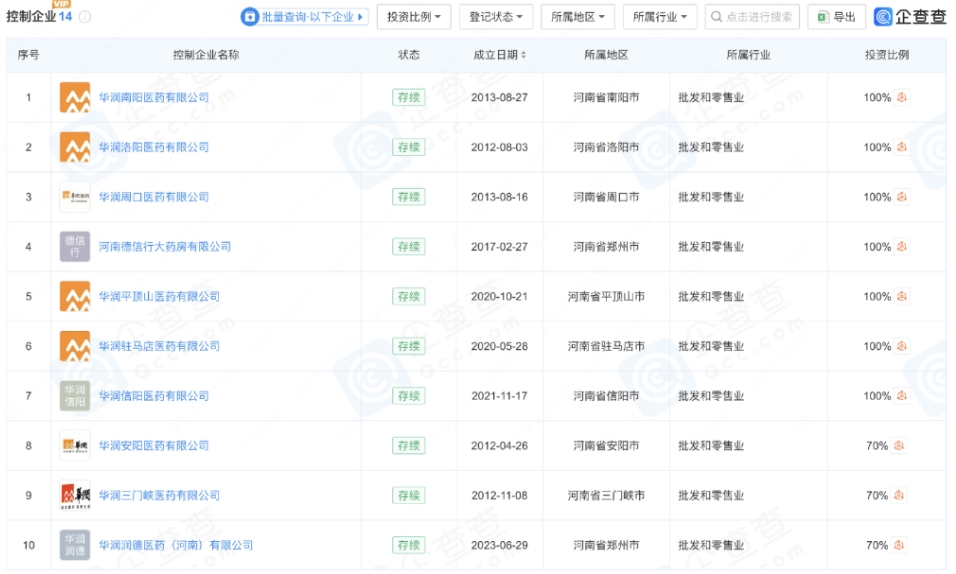Screen dimensions: 956x574
Task: Click the logo of 华润三门峡医药有限公司
Action: [x=75, y=495]
